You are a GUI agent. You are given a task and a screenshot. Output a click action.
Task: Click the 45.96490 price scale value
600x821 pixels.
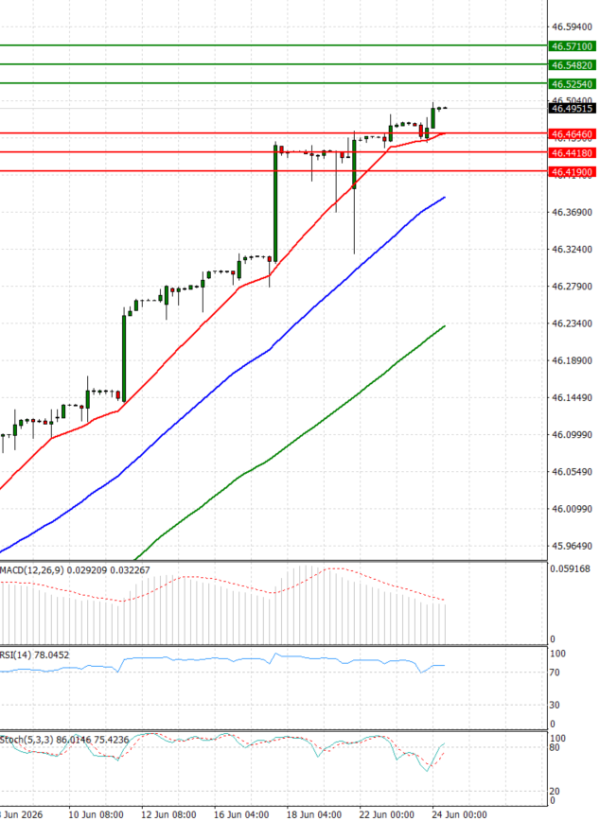(572, 546)
